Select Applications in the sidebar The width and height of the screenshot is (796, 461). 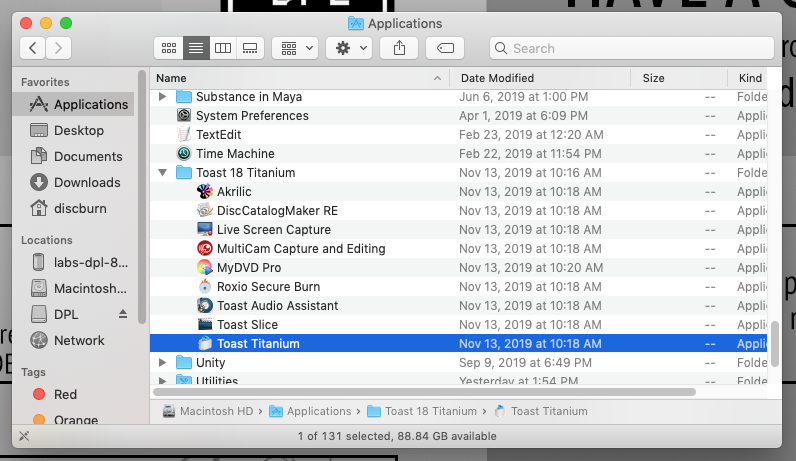75,105
